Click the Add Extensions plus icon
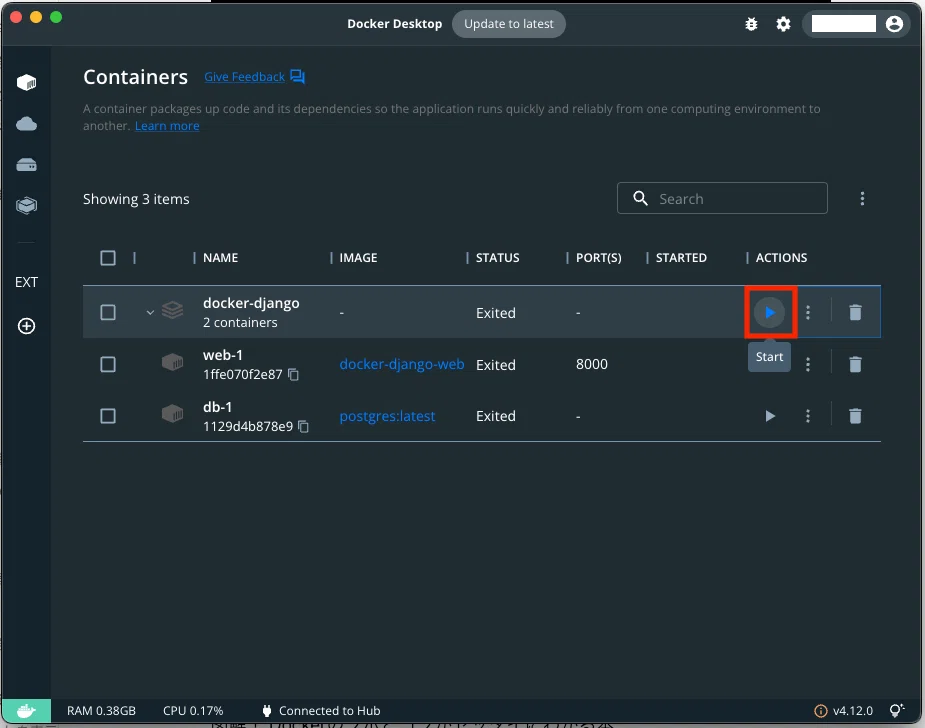Viewport: 925px width, 728px height. pos(25,326)
